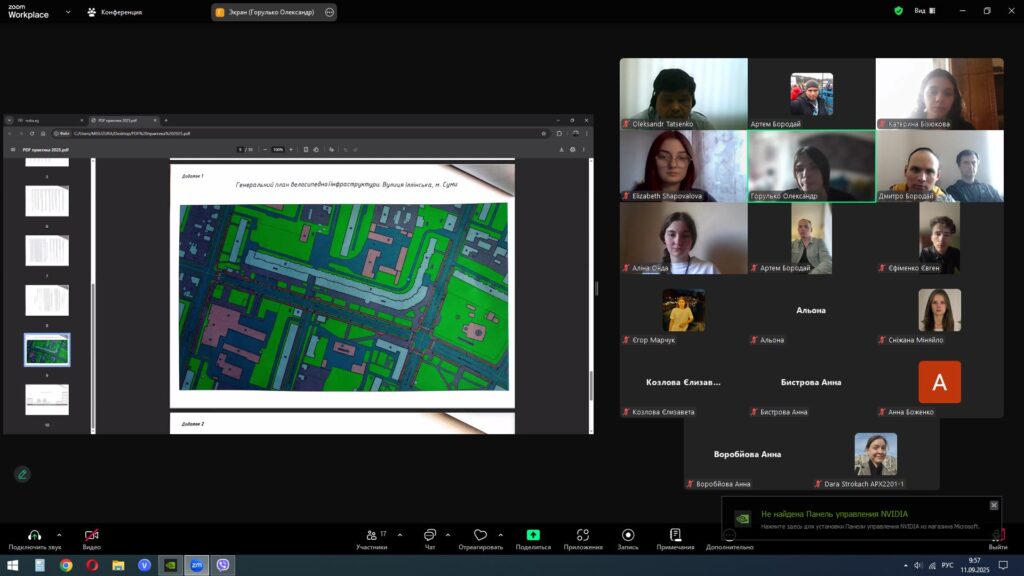Screen dimensions: 1024x576
Task: Click the browser reload button
Action: (x=31, y=133)
